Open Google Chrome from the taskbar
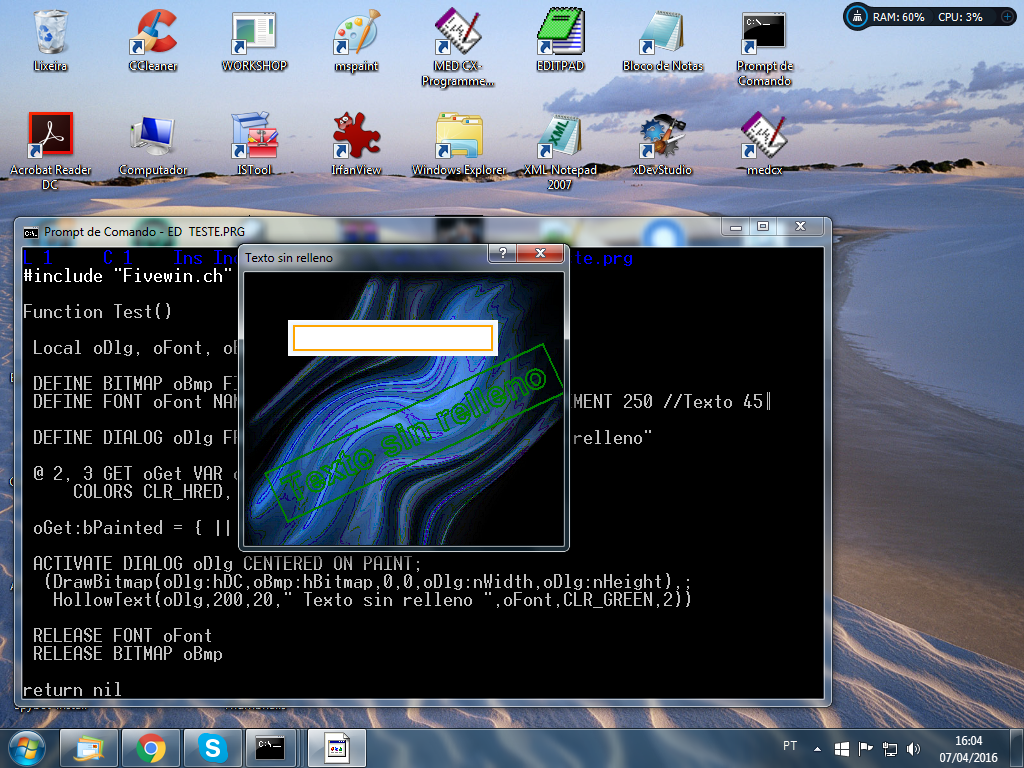Screen dimensions: 1024x768 coord(151,747)
